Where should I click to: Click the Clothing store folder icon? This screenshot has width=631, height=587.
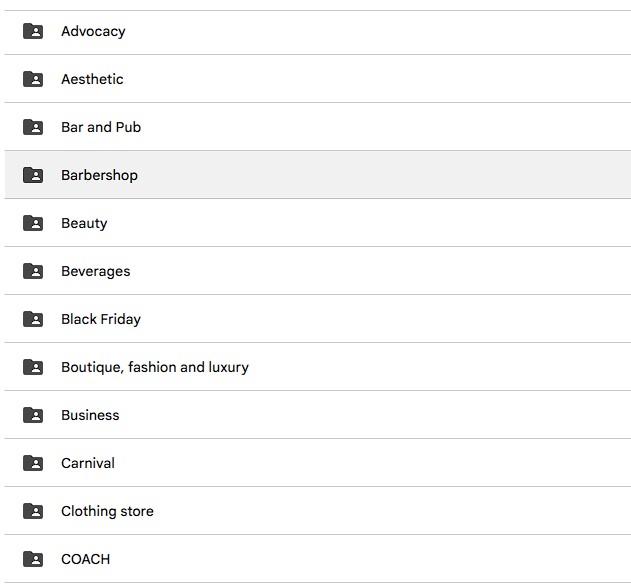(x=33, y=511)
